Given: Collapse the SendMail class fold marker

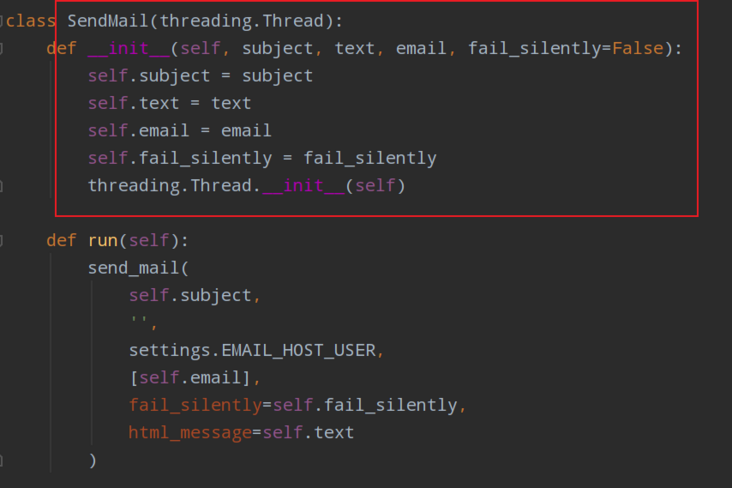Looking at the screenshot, I should pos(3,20).
